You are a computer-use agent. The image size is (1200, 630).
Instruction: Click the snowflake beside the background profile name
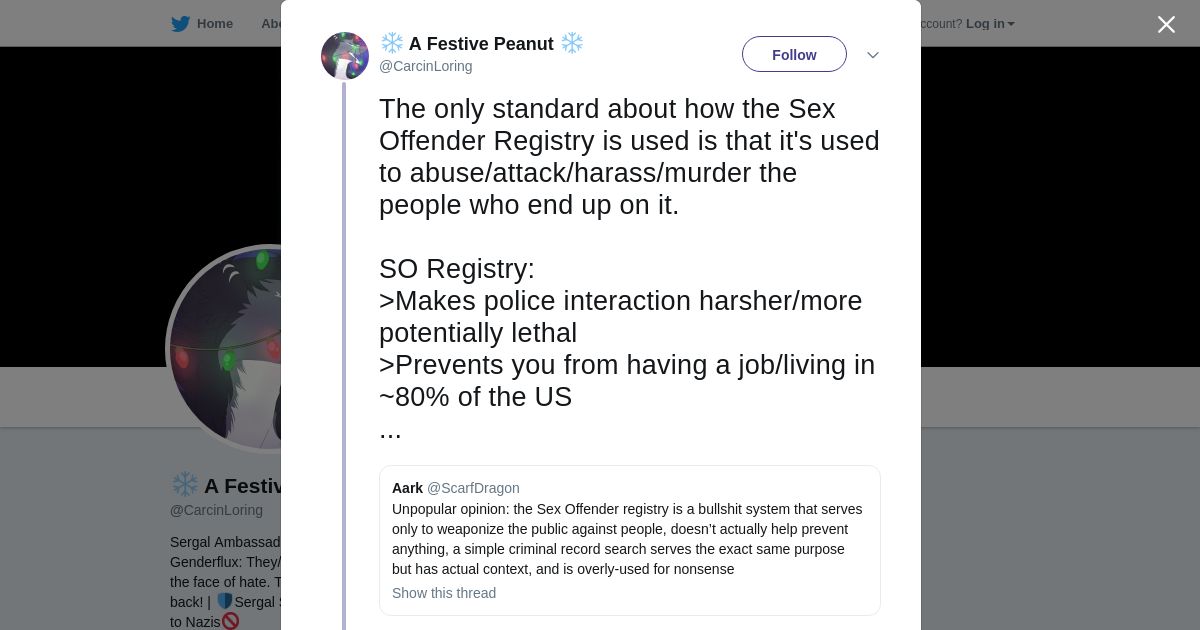tap(185, 485)
